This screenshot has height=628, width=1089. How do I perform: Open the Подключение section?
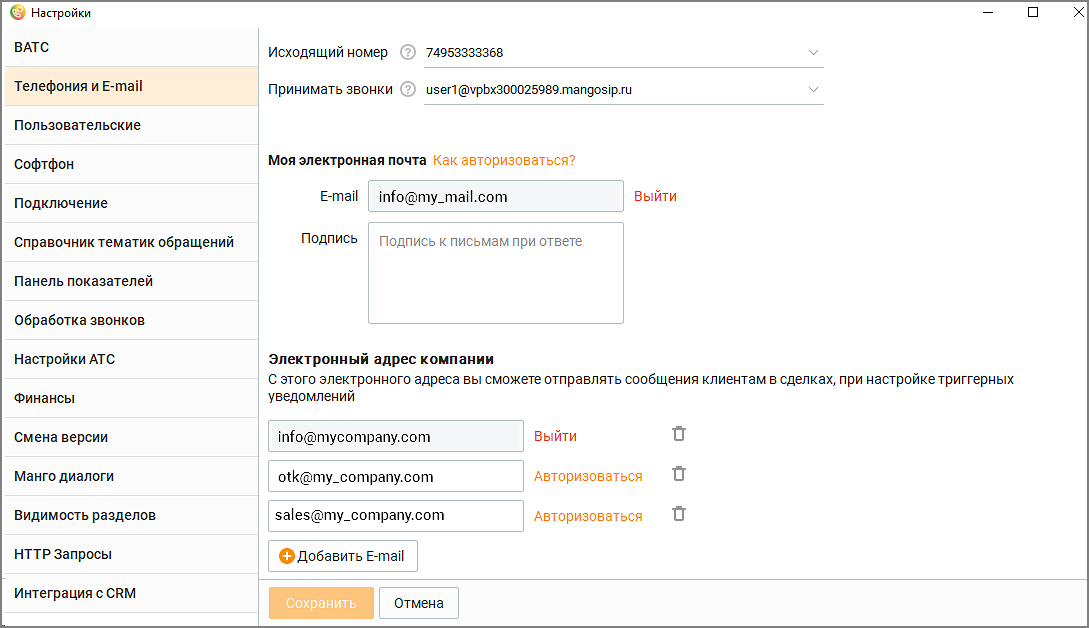[131, 203]
